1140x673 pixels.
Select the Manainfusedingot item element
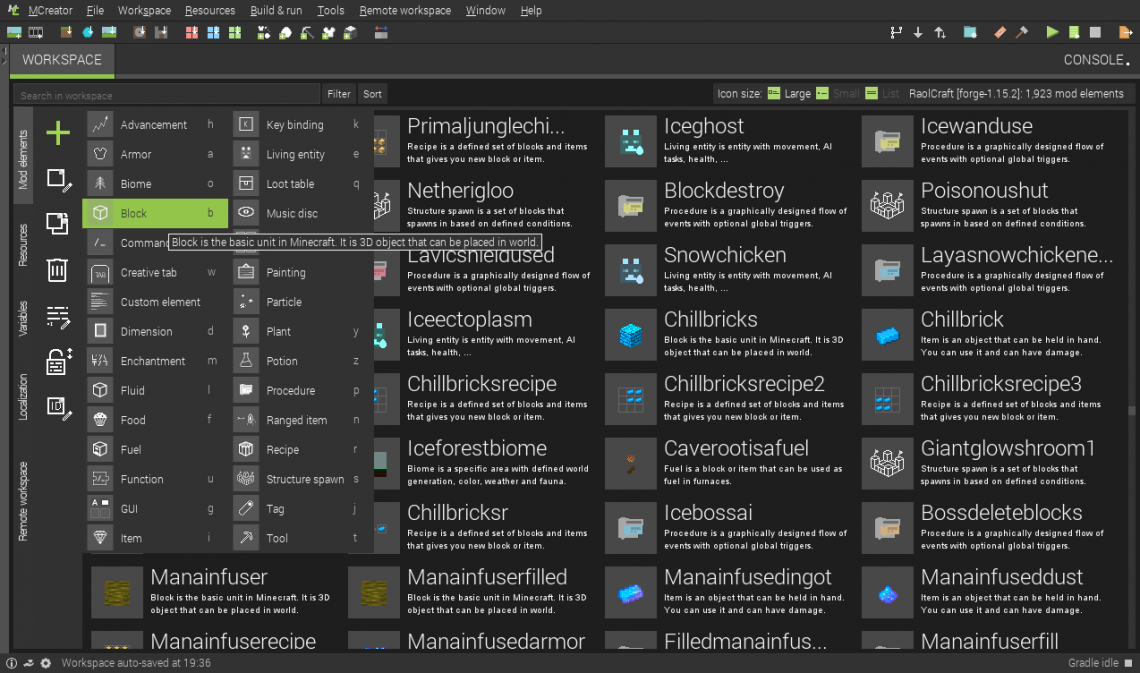(728, 592)
